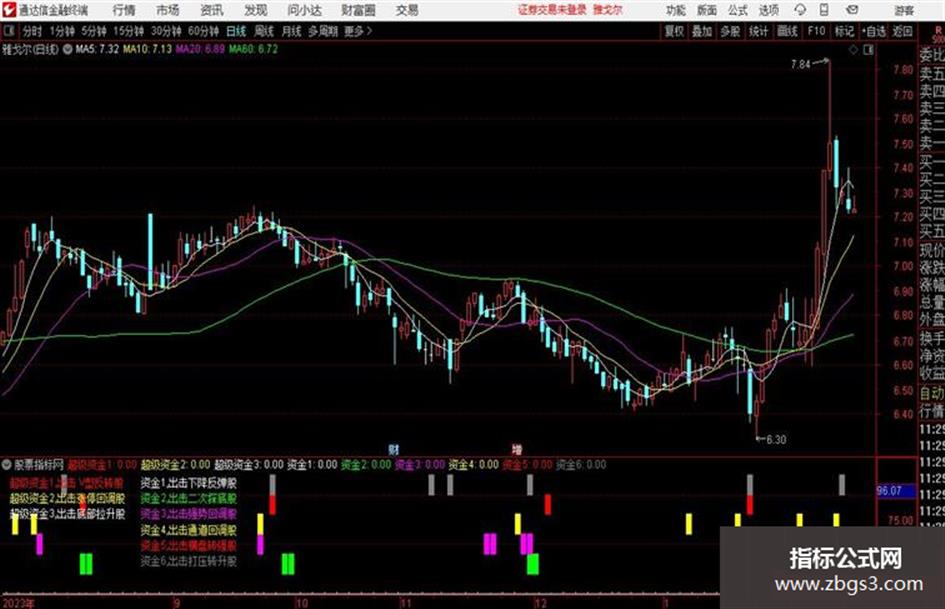Click the 自选 watchlist toolbar button

tap(873, 31)
